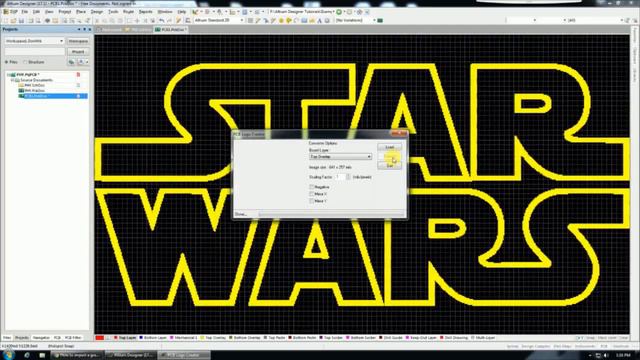This screenshot has width=640, height=360.
Task: Click the Exit button in the logo dialog
Action: 389,166
